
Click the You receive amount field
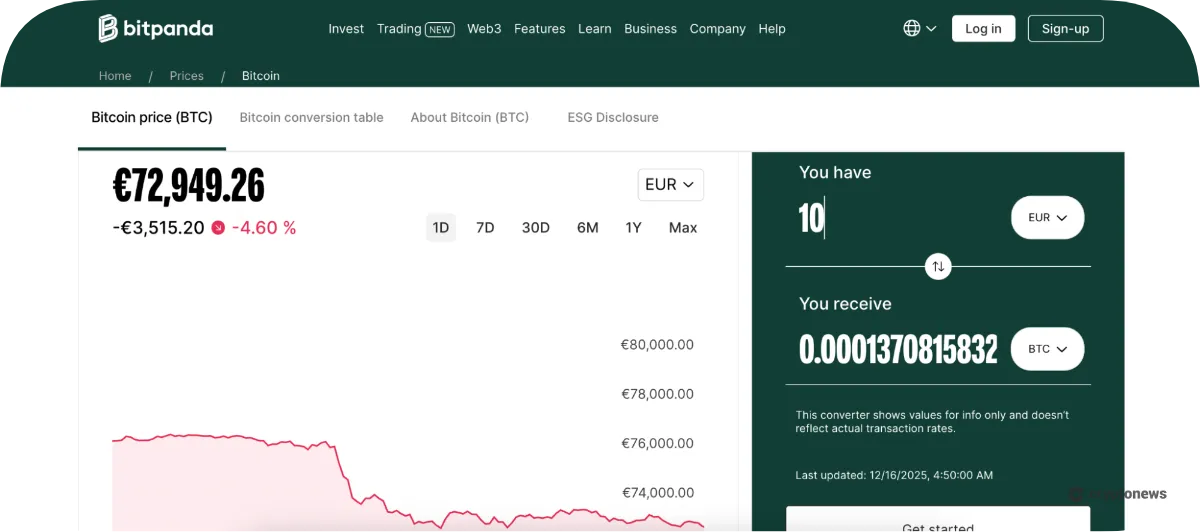click(x=898, y=349)
